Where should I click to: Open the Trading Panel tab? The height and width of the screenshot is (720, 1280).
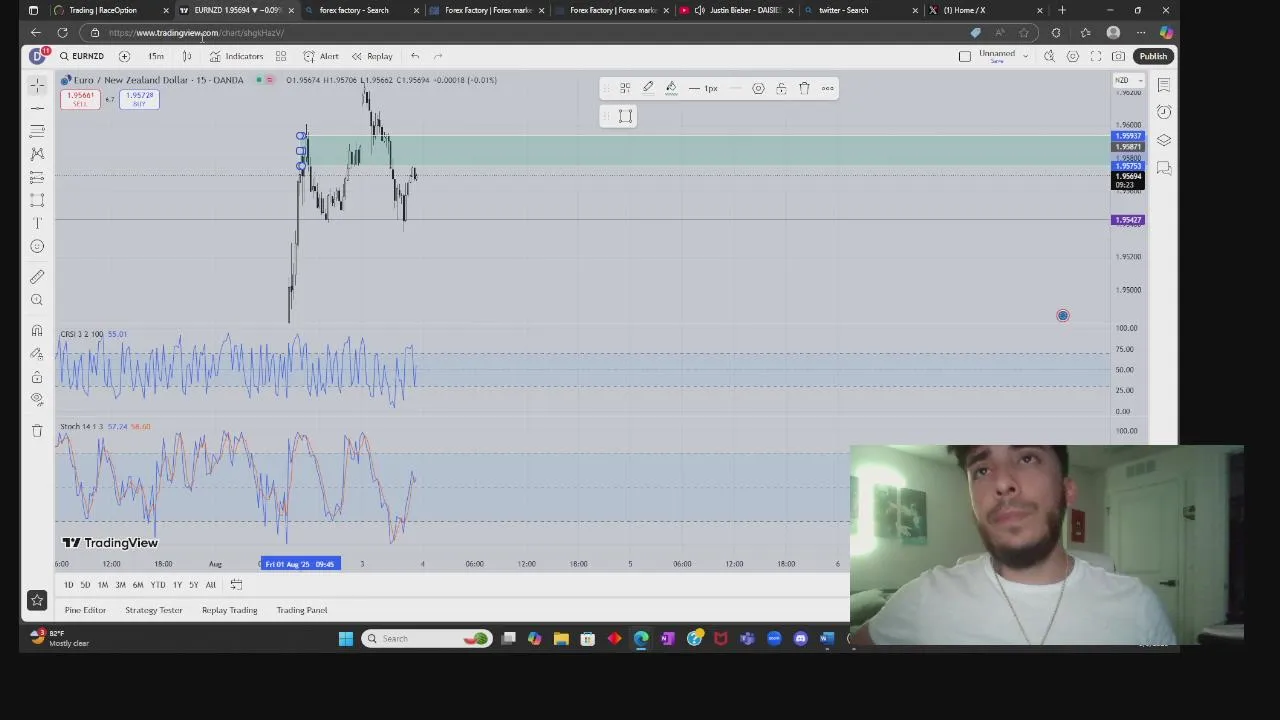302,610
